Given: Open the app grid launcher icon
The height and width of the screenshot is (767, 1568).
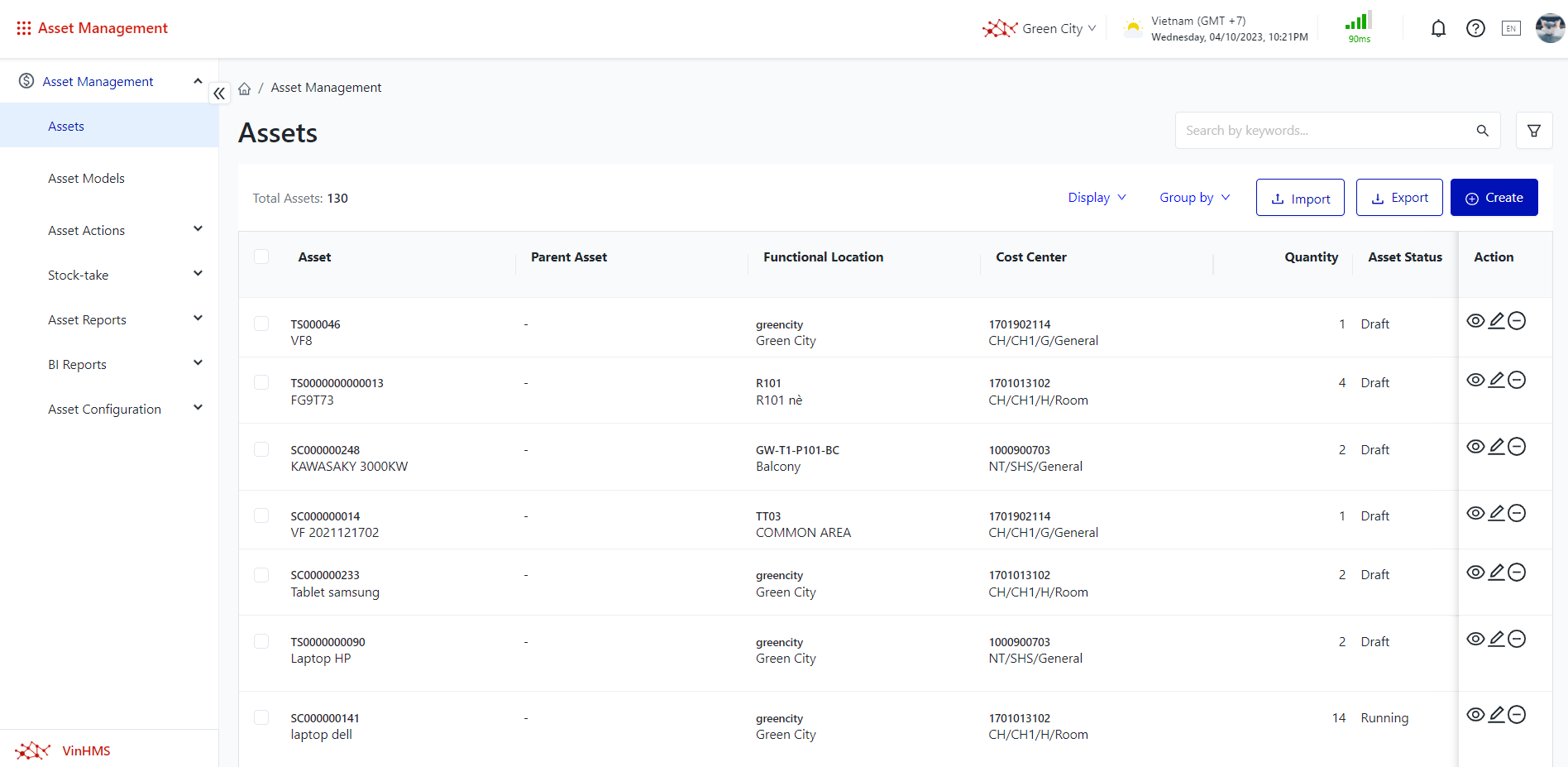Looking at the screenshot, I should point(24,28).
